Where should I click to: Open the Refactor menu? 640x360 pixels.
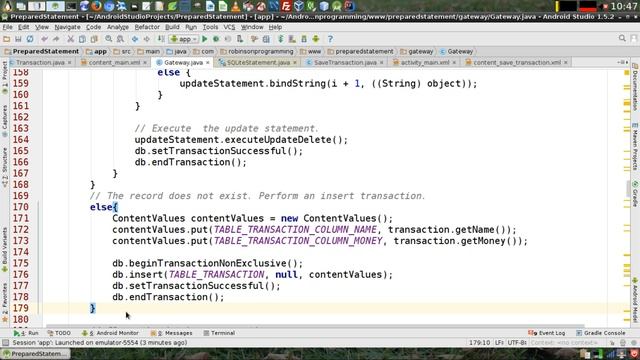pyautogui.click(x=147, y=27)
